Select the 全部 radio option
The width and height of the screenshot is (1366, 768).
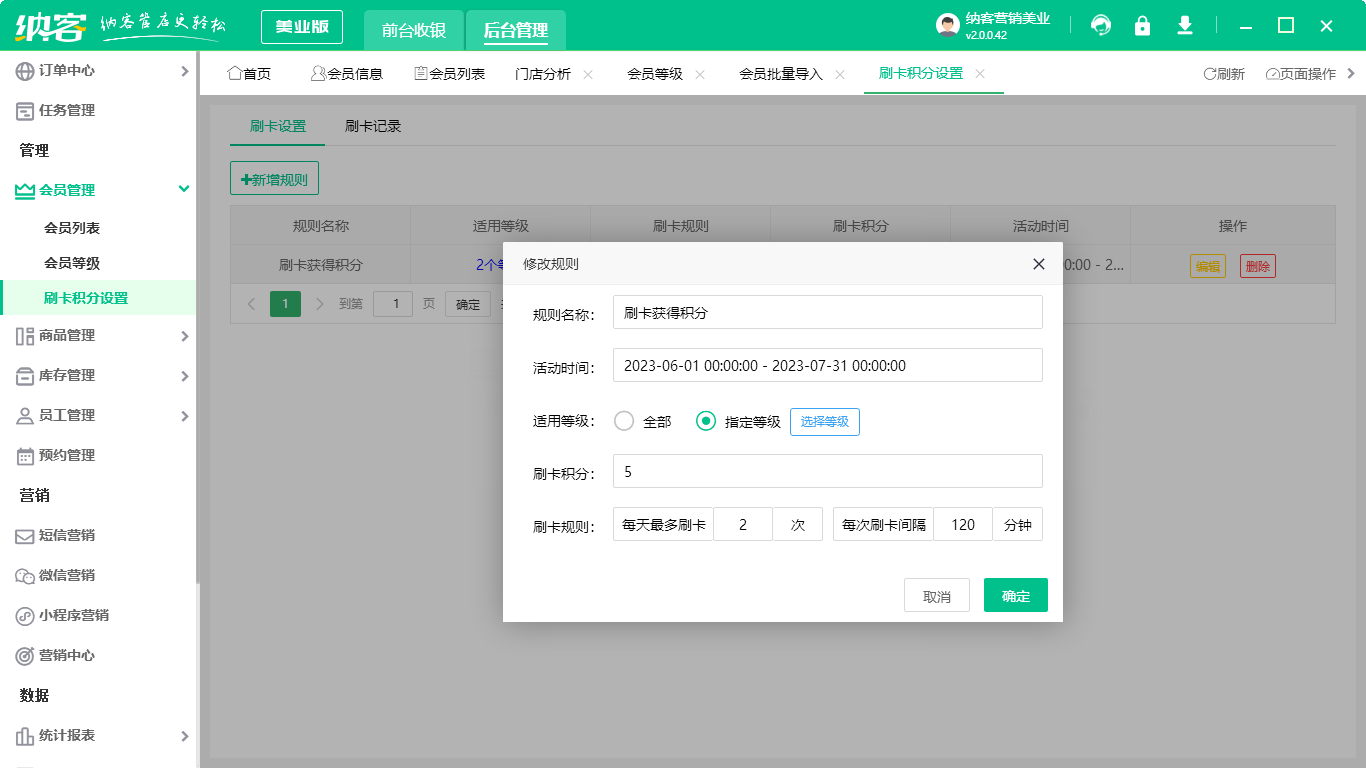(x=642, y=421)
